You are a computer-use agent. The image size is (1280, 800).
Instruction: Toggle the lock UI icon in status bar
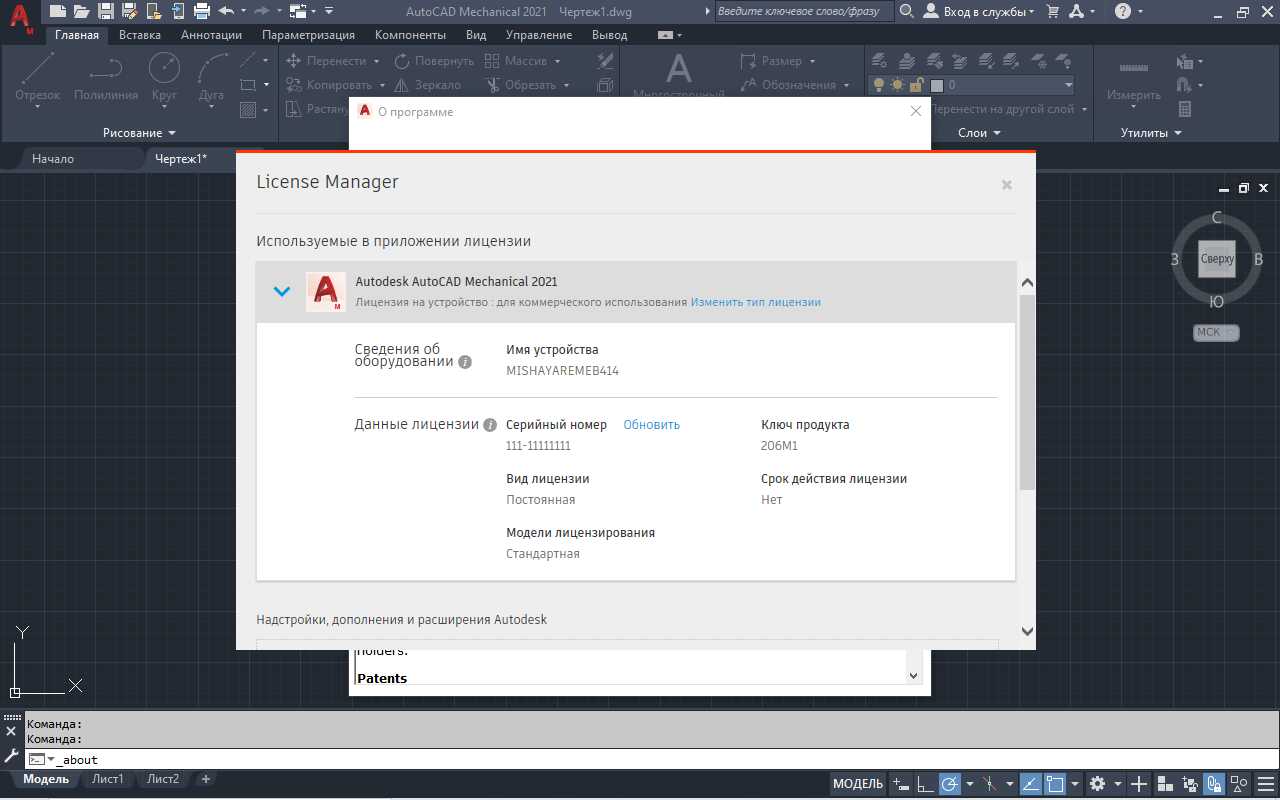tap(1214, 784)
